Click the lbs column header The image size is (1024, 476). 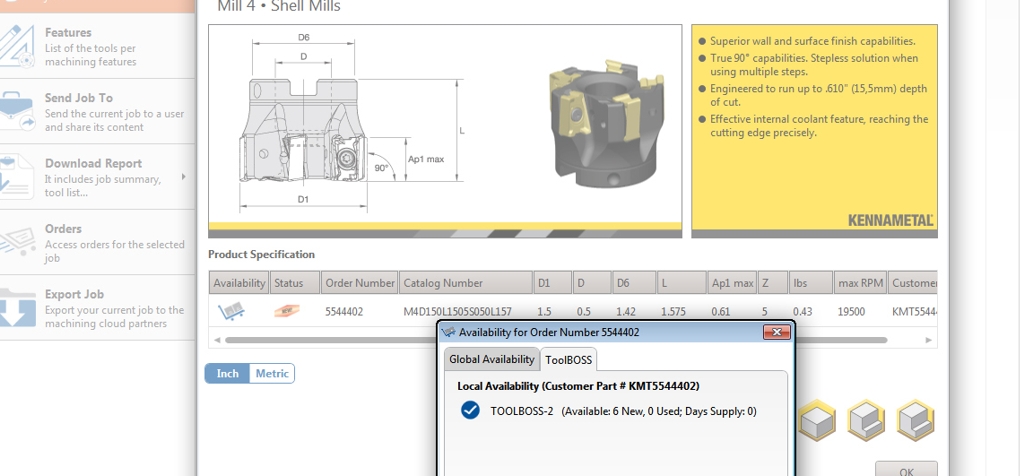click(x=810, y=283)
